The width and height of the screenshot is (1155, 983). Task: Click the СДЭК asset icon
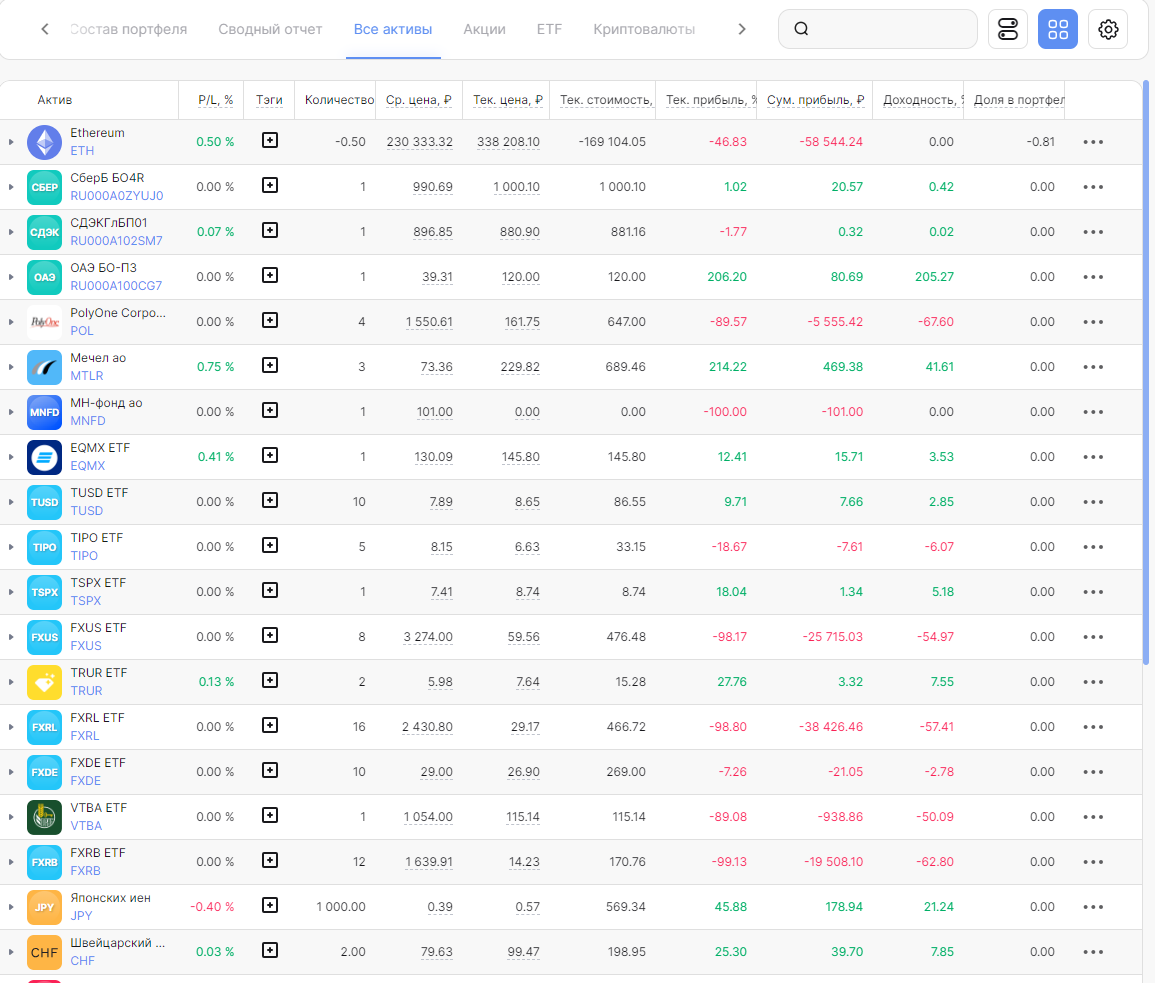[x=44, y=232]
